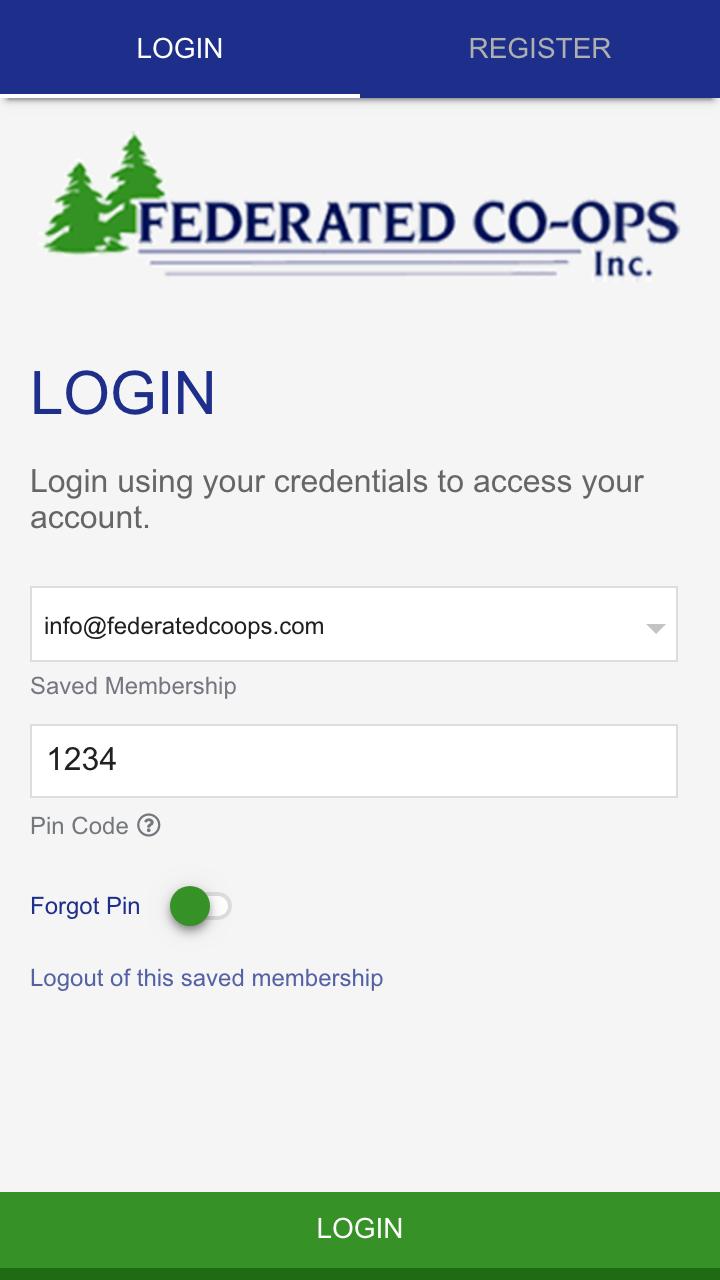Submit with the green LOGIN button at bottom
Viewport: 720px width, 1280px height.
click(x=360, y=1228)
